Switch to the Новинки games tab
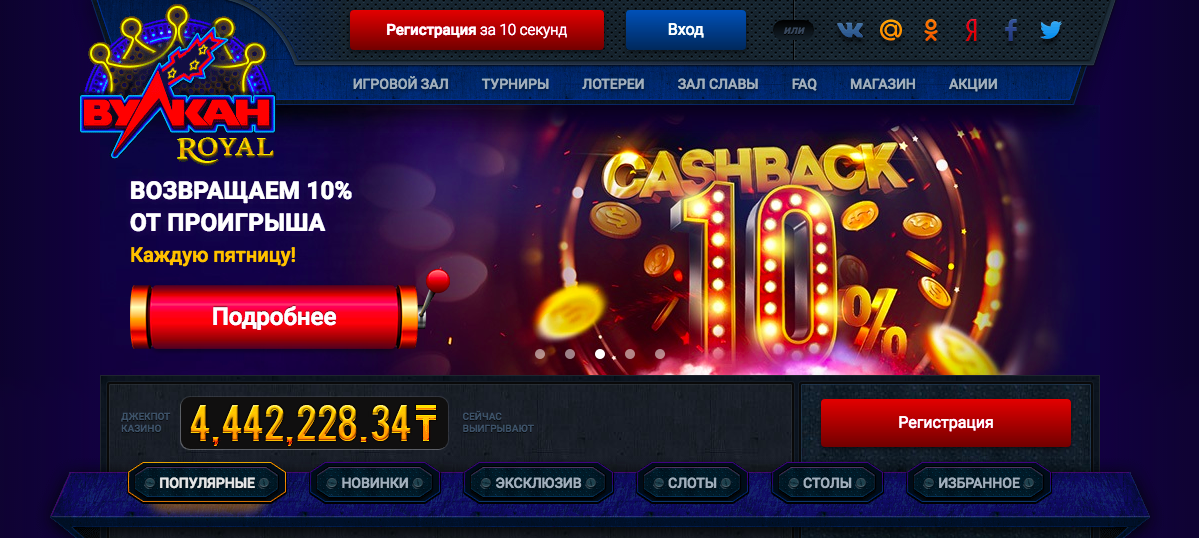 tap(375, 483)
